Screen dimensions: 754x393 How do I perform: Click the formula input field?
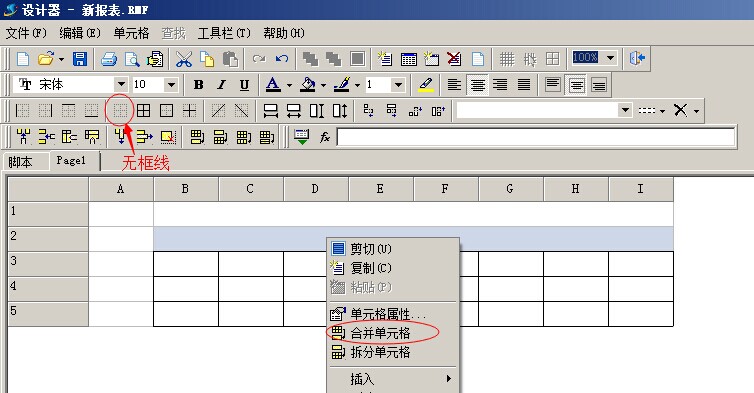click(536, 137)
